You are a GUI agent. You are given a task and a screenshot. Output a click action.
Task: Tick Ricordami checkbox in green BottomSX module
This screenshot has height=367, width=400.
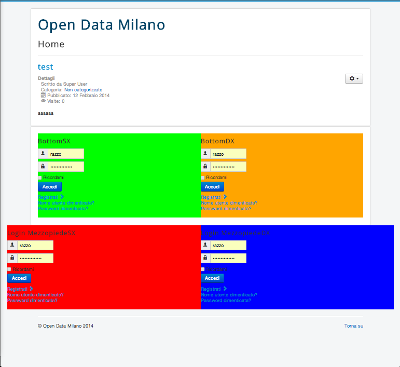tap(40, 178)
